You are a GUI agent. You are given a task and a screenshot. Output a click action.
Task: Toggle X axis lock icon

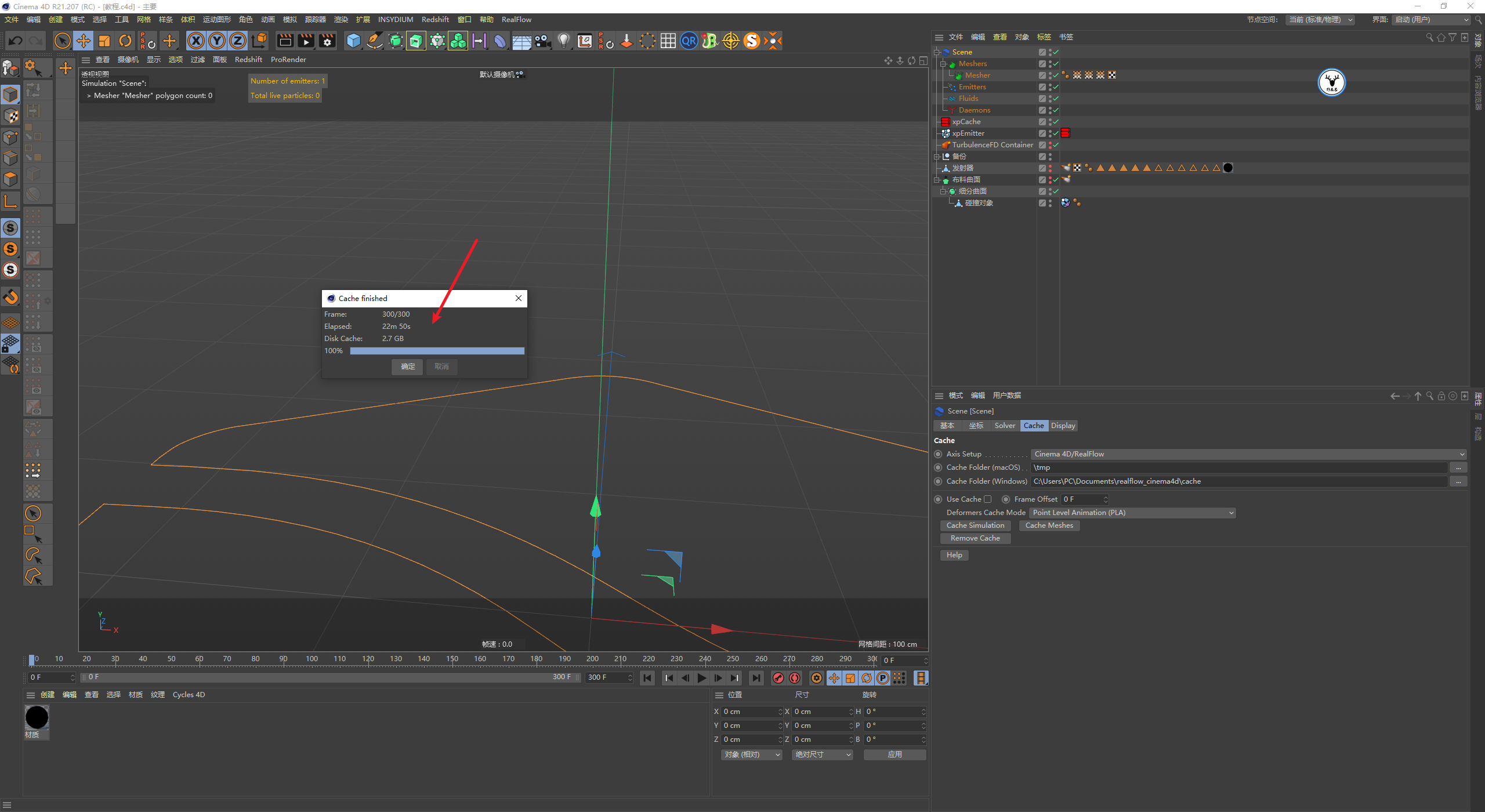(196, 41)
